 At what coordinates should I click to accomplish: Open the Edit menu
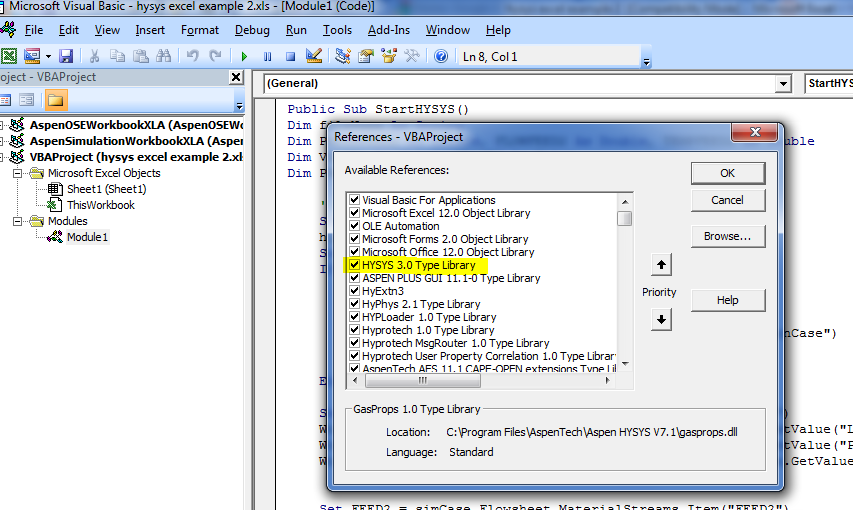pyautogui.click(x=69, y=30)
